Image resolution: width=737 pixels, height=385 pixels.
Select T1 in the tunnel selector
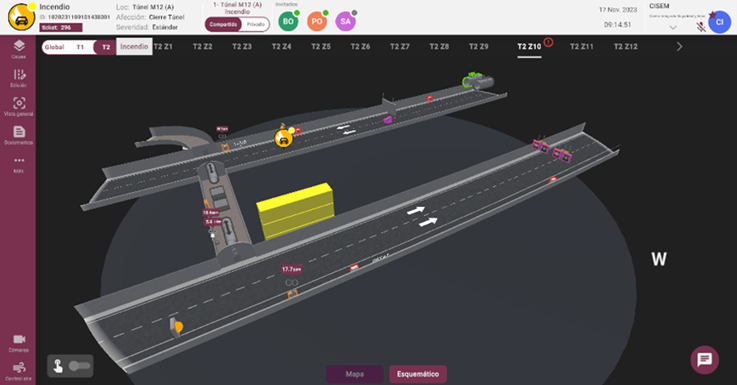click(80, 47)
